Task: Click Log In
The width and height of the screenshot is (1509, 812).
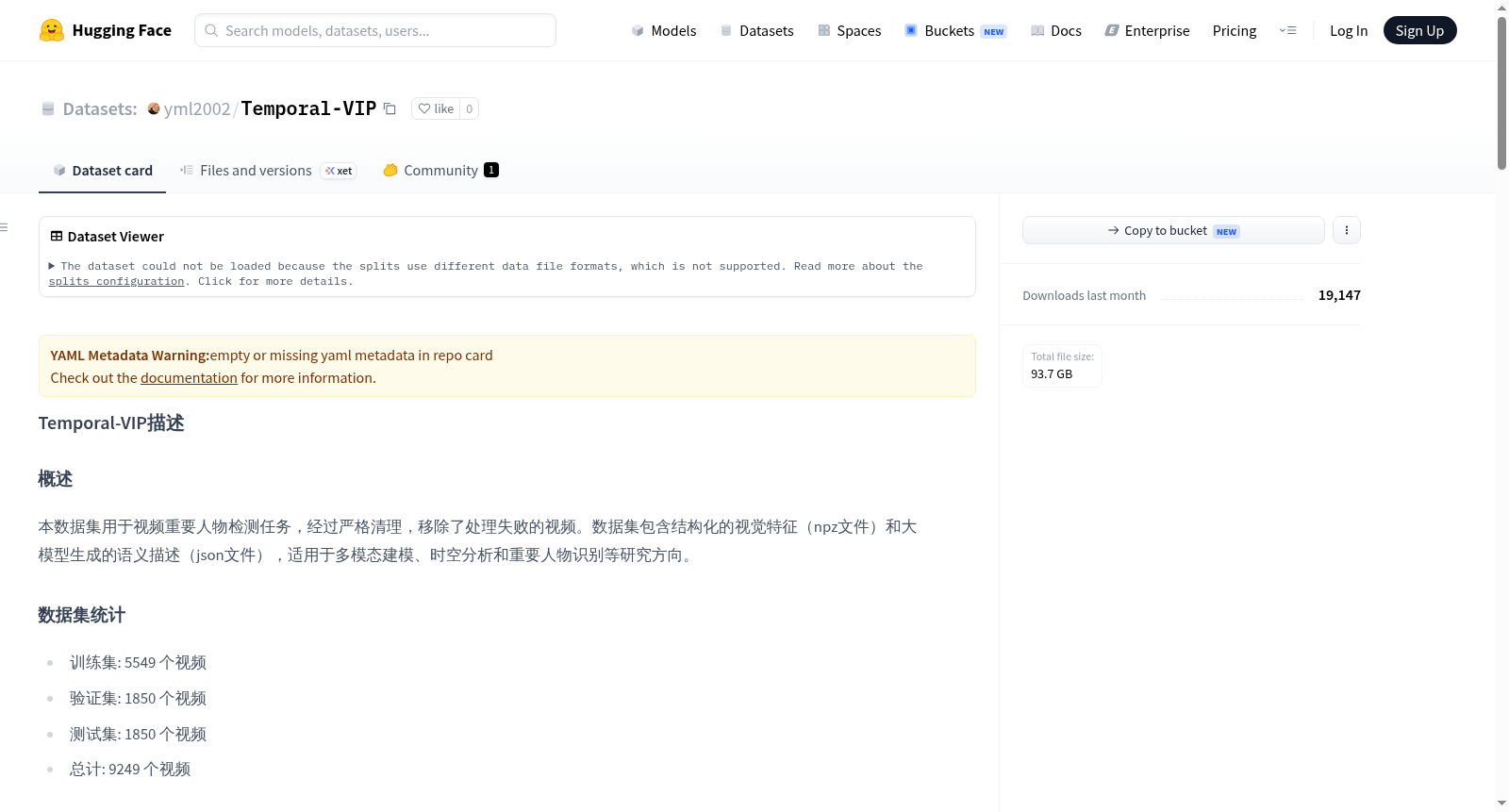Action: [x=1349, y=30]
